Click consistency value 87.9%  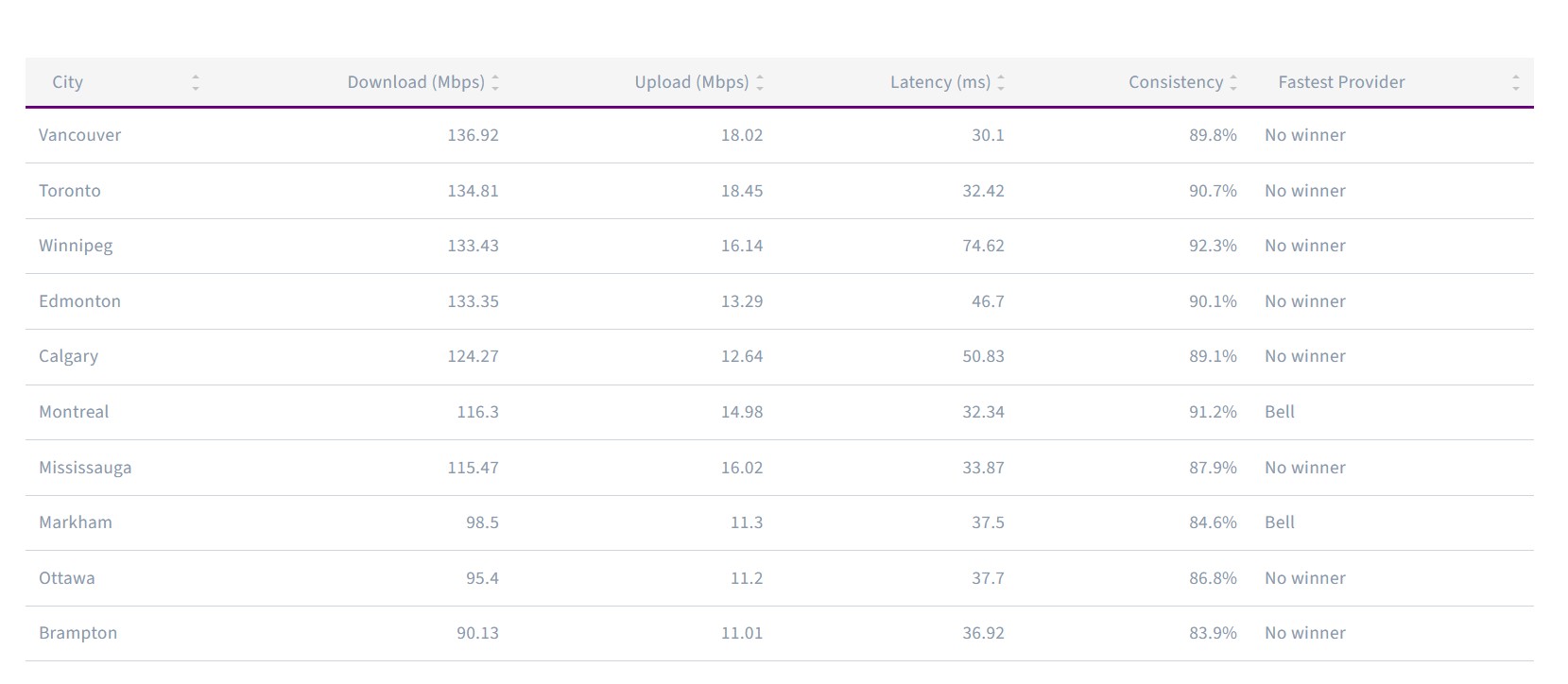[1213, 468]
